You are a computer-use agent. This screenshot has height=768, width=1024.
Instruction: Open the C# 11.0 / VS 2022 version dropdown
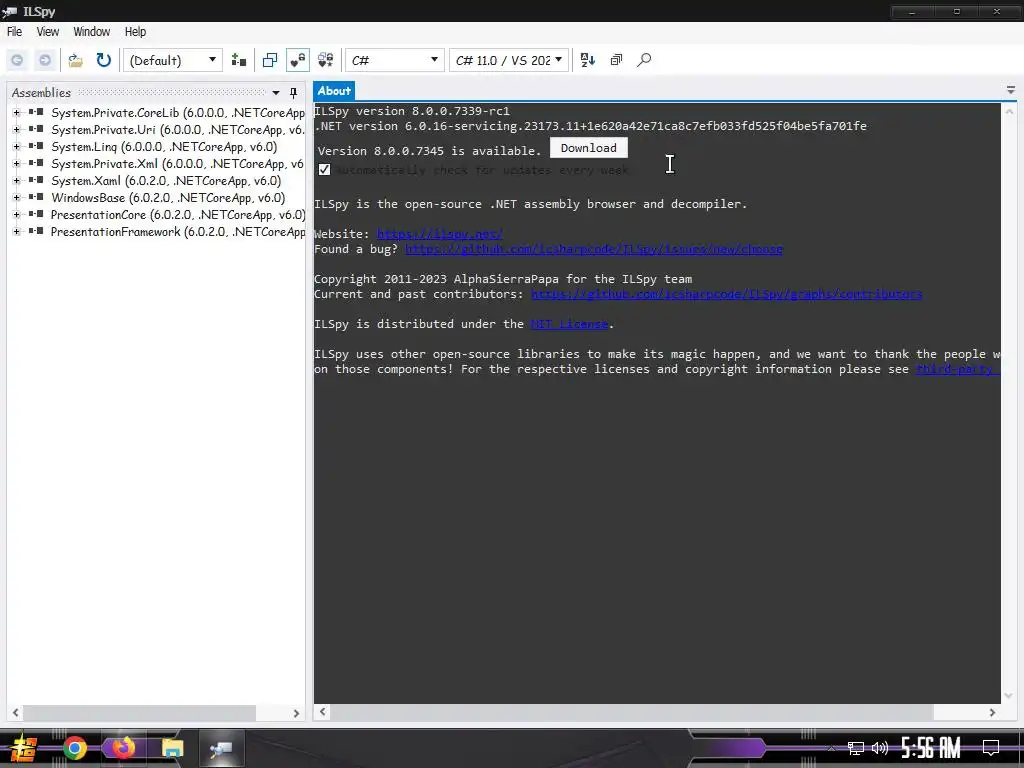[x=509, y=60]
